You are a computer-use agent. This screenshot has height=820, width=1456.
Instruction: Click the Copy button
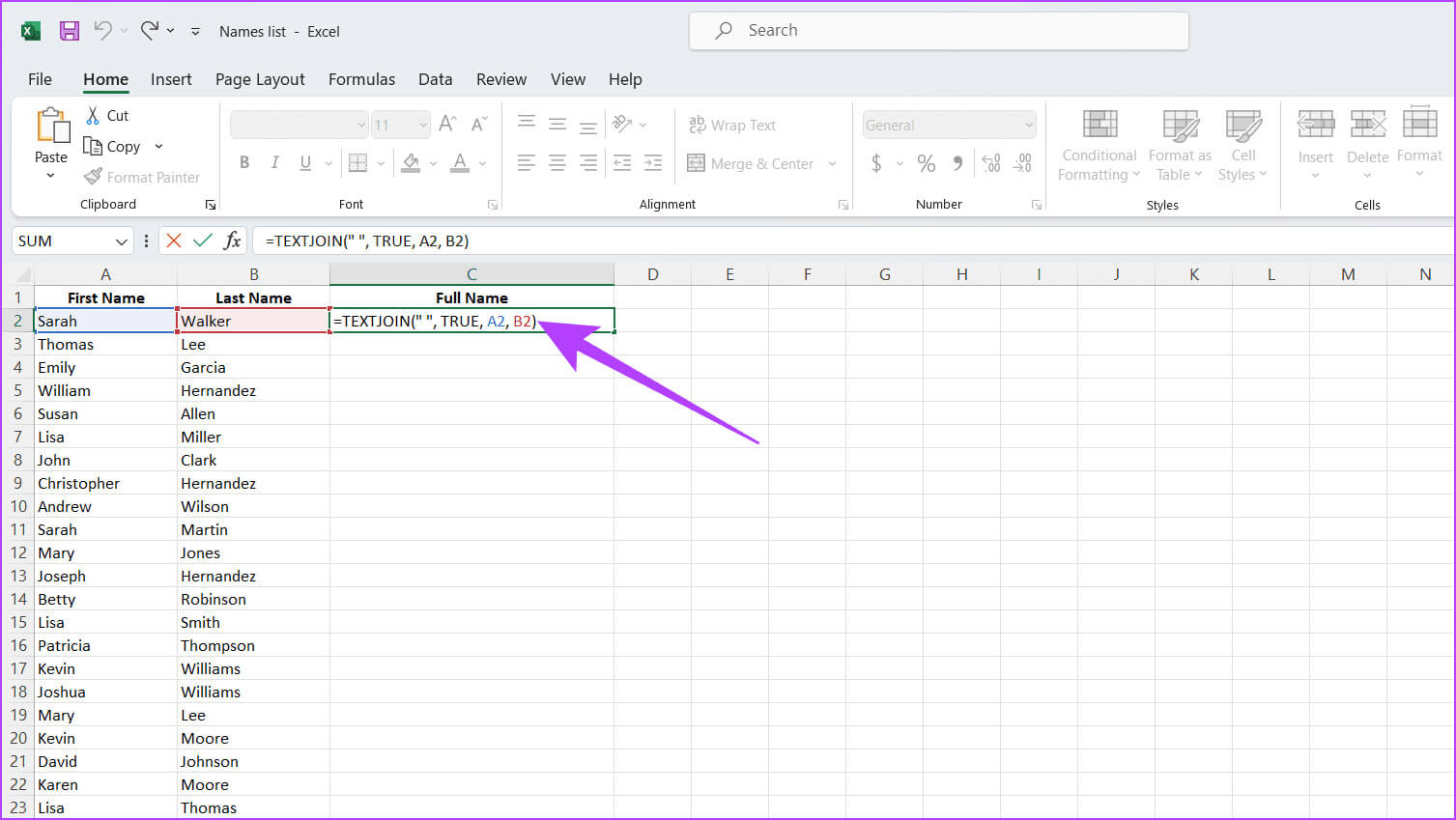coord(112,146)
